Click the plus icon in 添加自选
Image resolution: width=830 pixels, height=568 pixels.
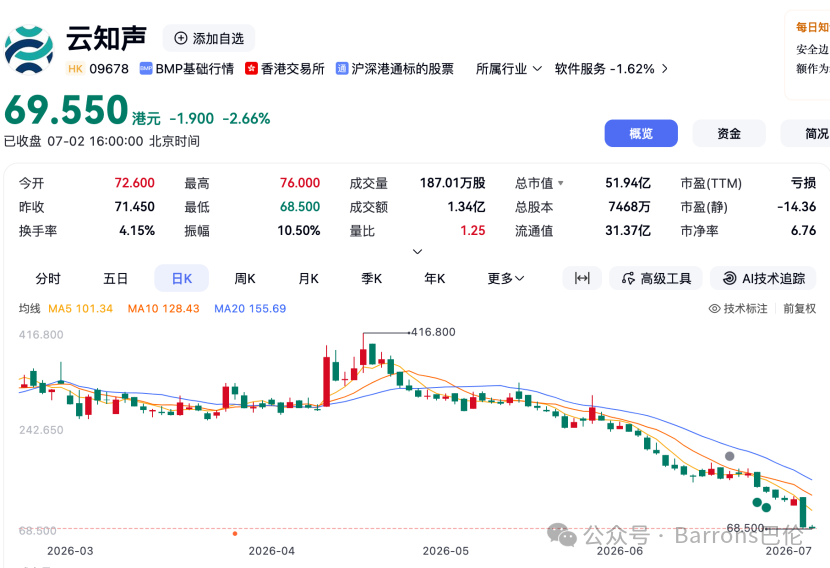coord(181,38)
